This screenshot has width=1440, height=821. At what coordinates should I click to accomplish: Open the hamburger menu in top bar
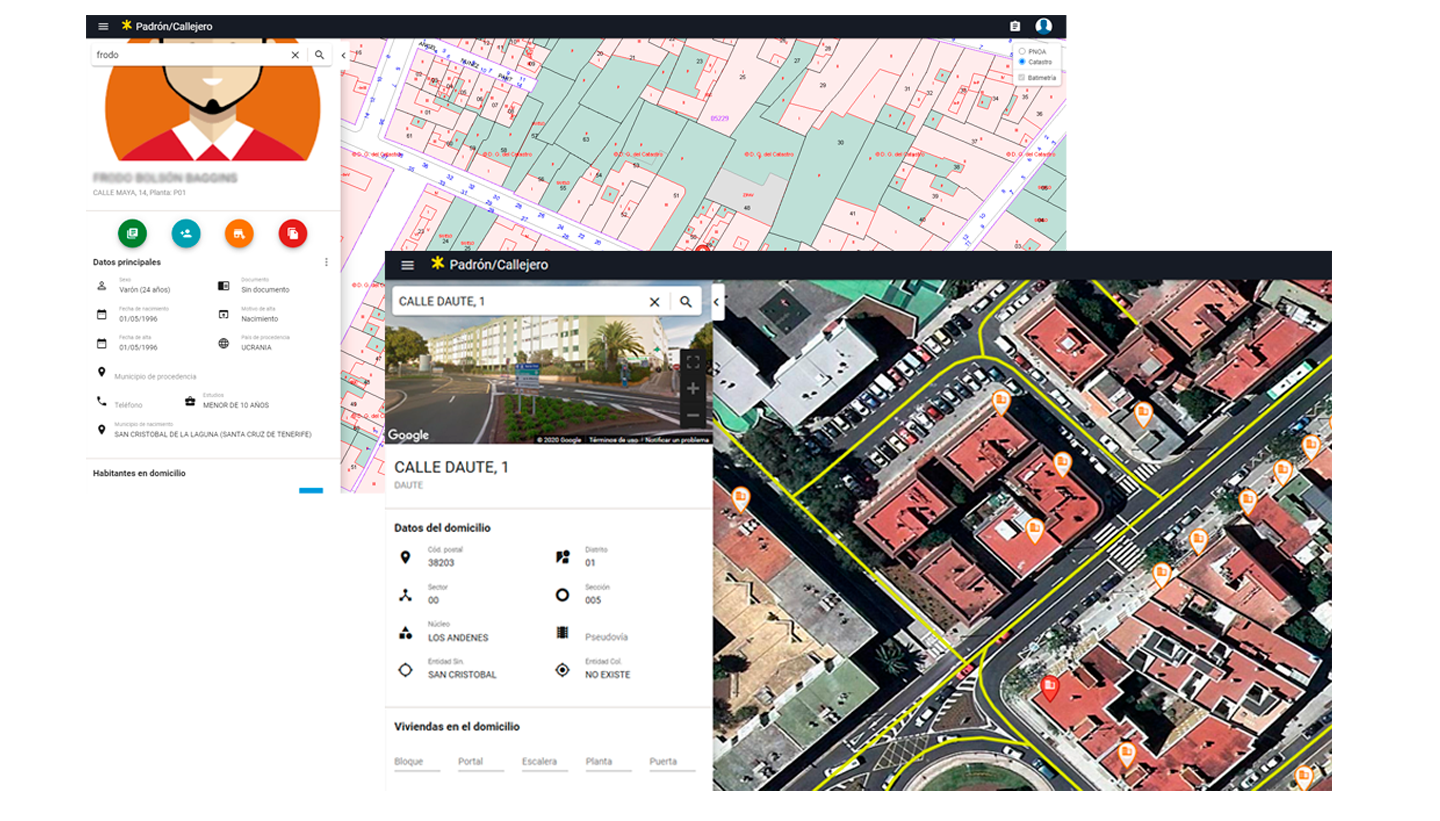[x=103, y=27]
